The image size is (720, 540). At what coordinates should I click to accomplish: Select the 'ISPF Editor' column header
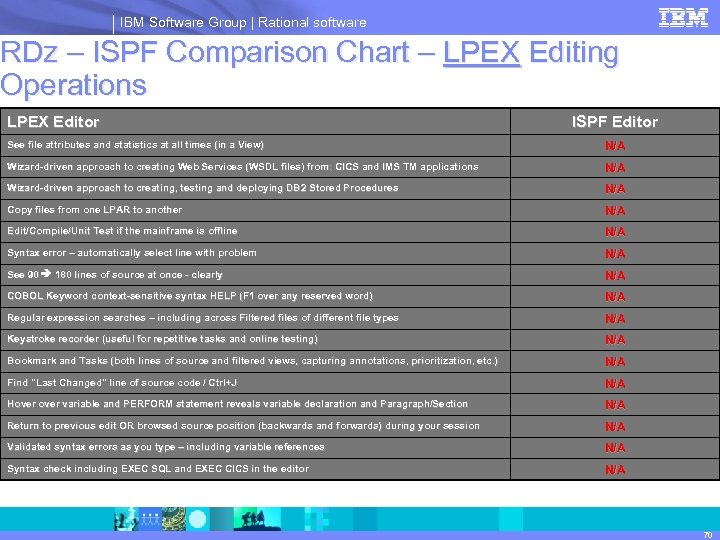[614, 122]
